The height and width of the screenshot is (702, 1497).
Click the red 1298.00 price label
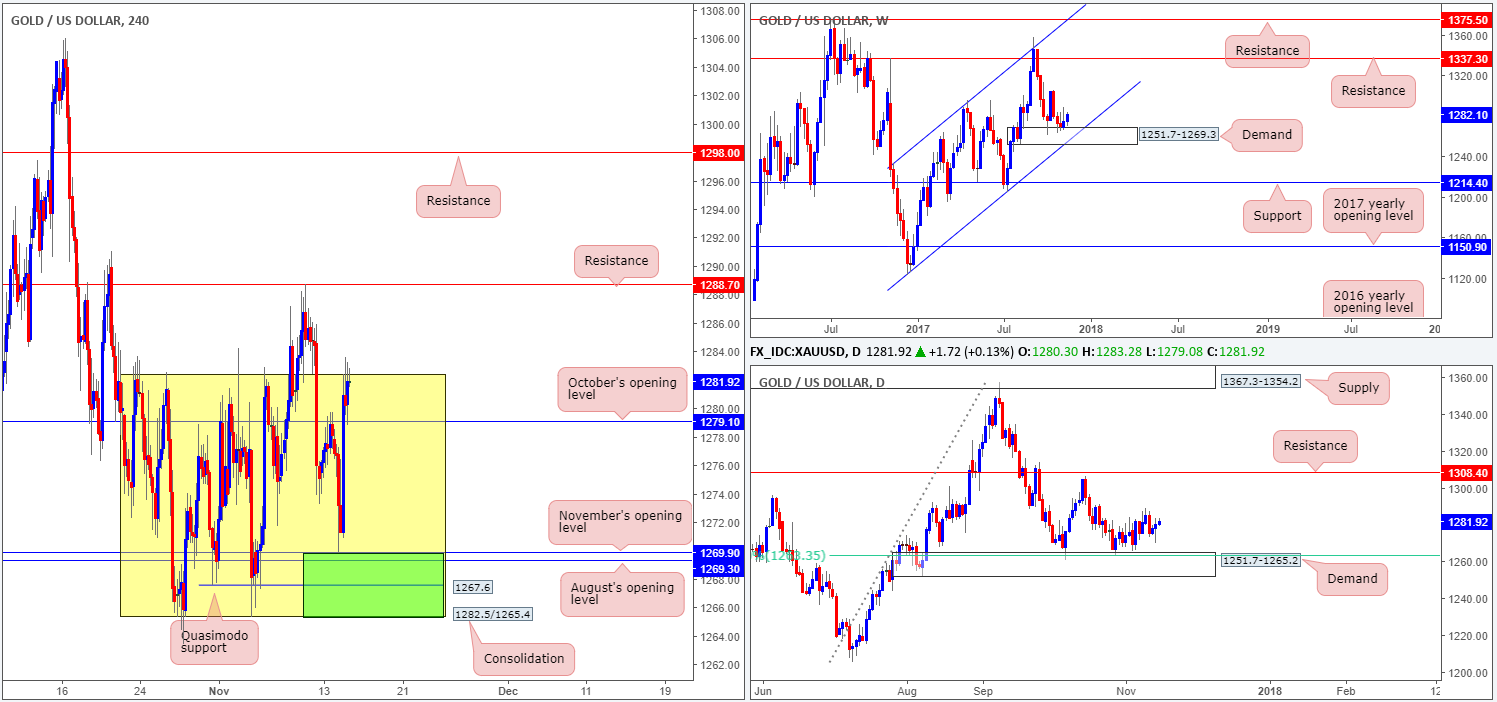pyautogui.click(x=720, y=153)
